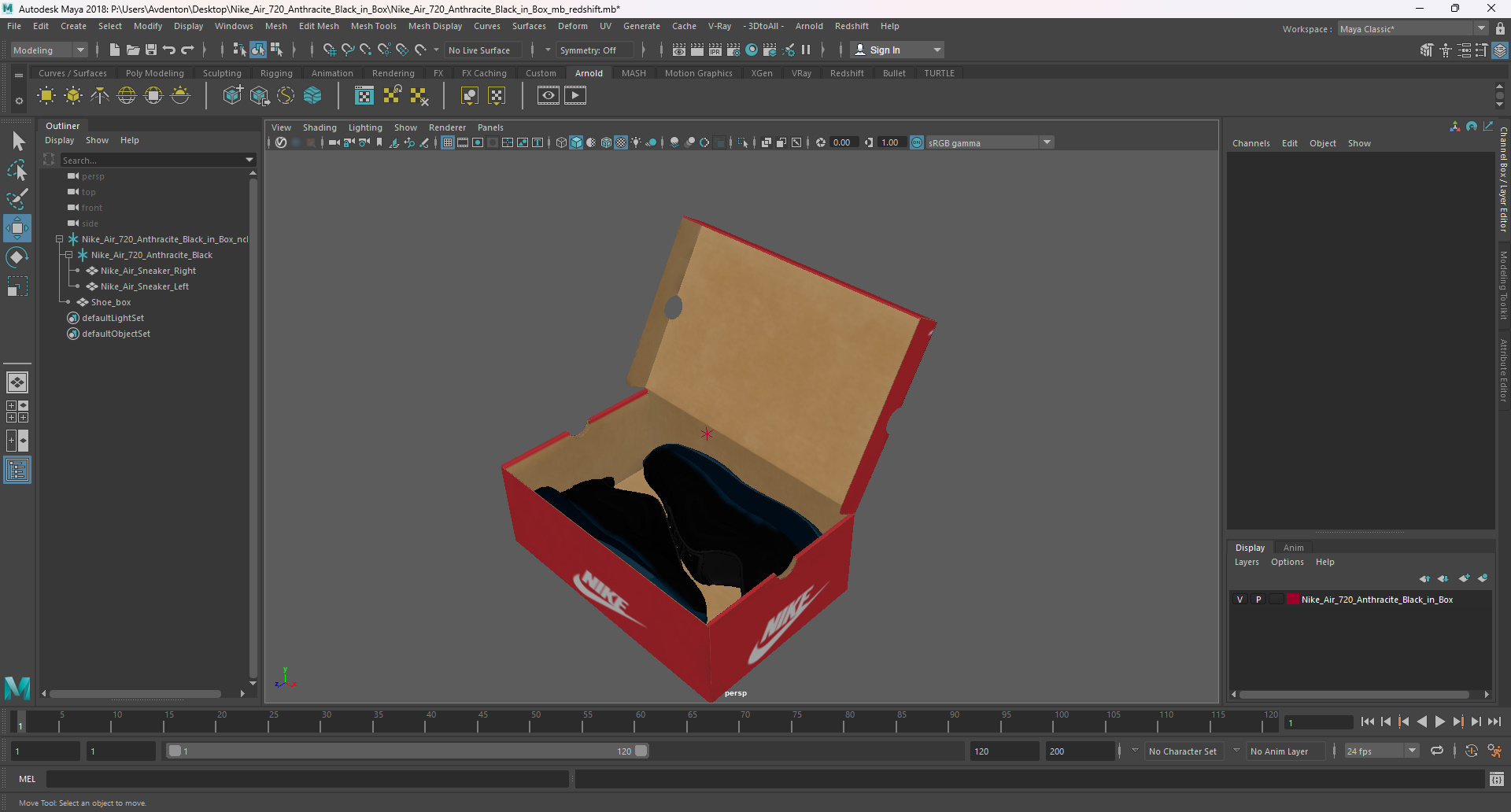
Task: Click the MEL command line input
Action: [x=307, y=779]
